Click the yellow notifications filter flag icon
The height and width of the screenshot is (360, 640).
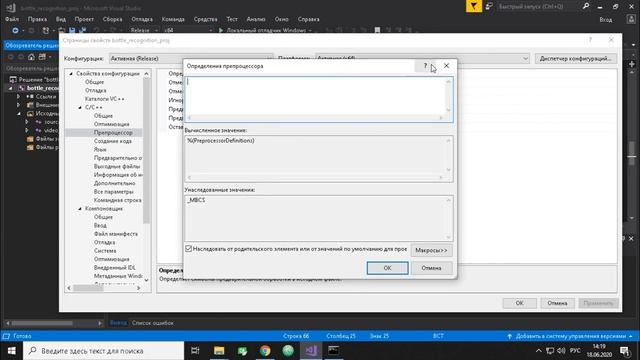[x=473, y=6]
